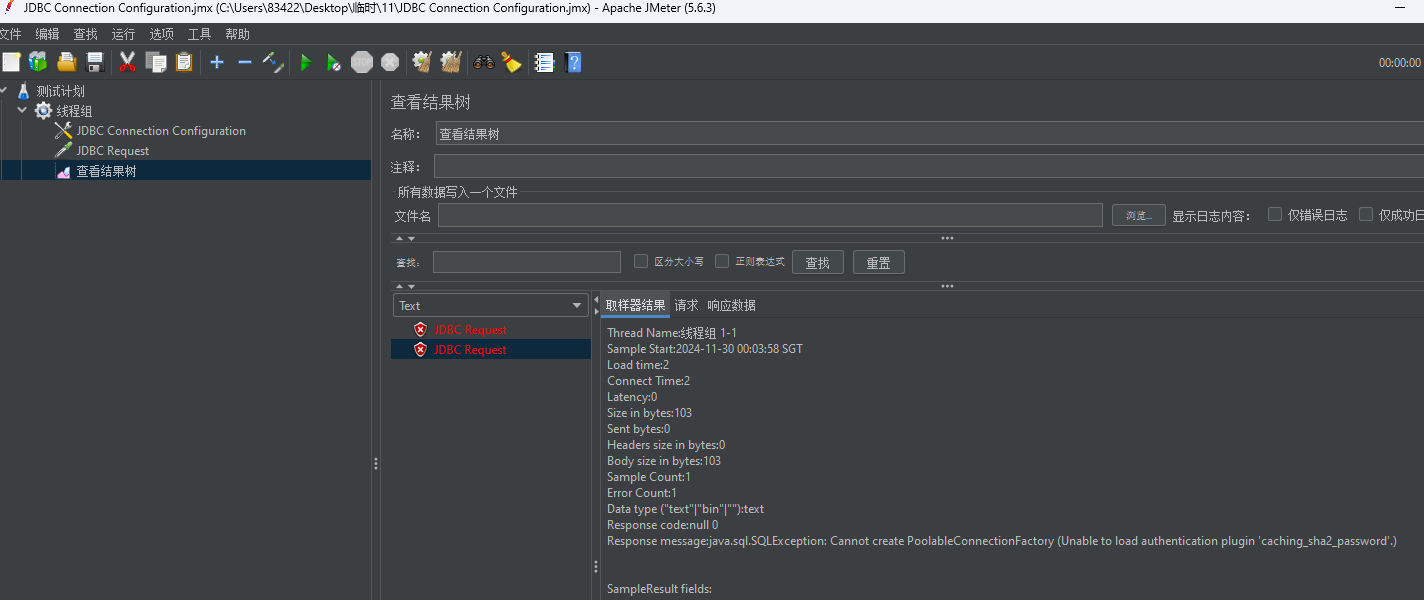The width and height of the screenshot is (1424, 600).
Task: Clear results with single broom gear icon
Action: pos(422,62)
